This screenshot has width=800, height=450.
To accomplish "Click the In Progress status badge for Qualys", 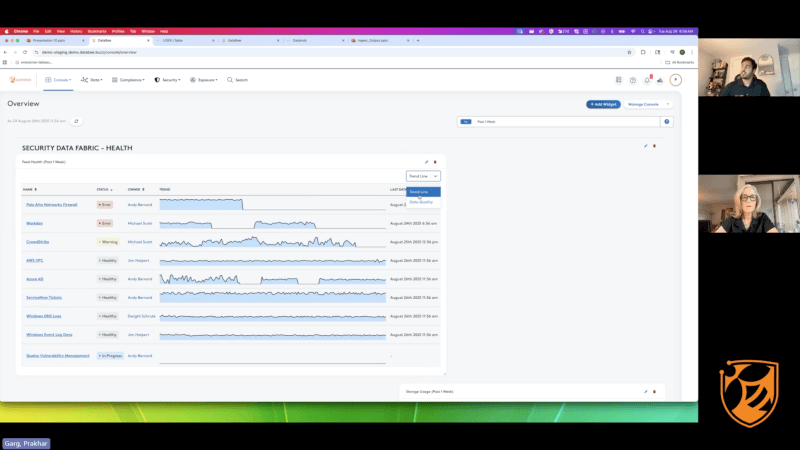I will (x=110, y=356).
